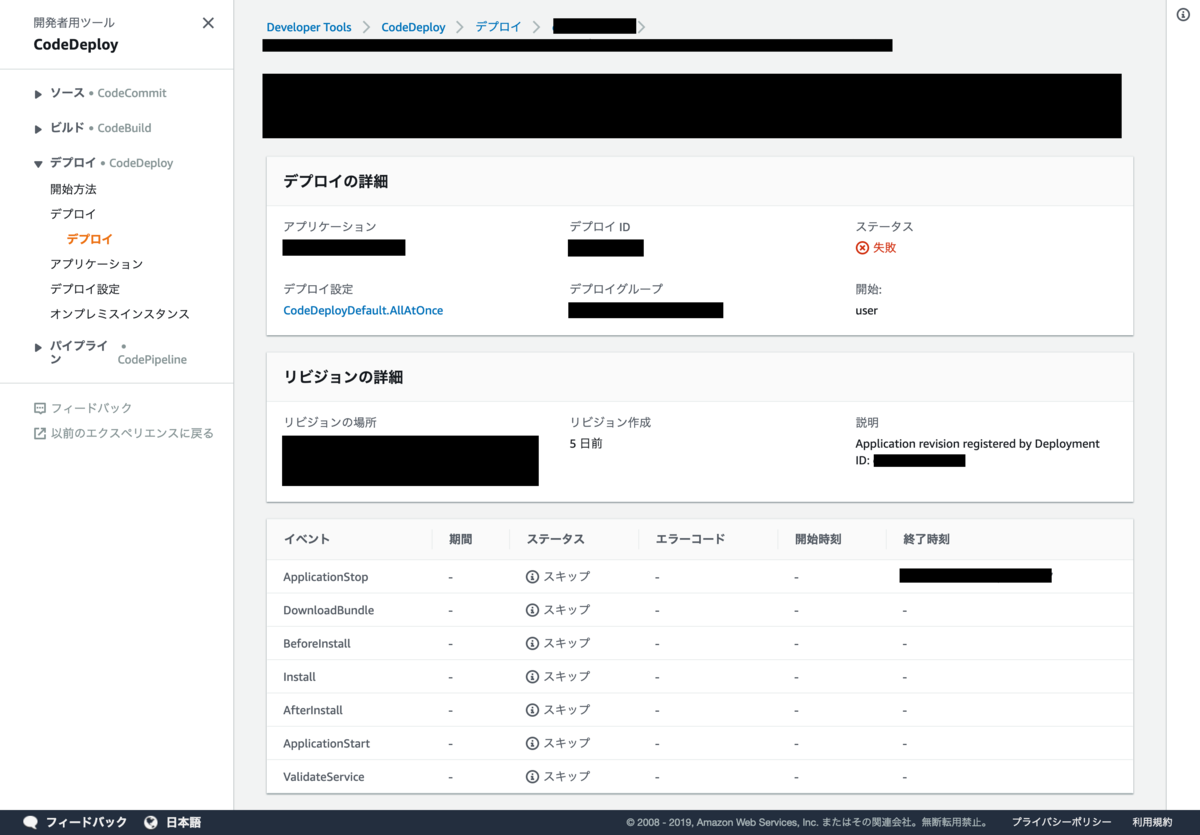Click info icon in DownloadBundle row
Image resolution: width=1200 pixels, height=835 pixels.
[x=532, y=610]
